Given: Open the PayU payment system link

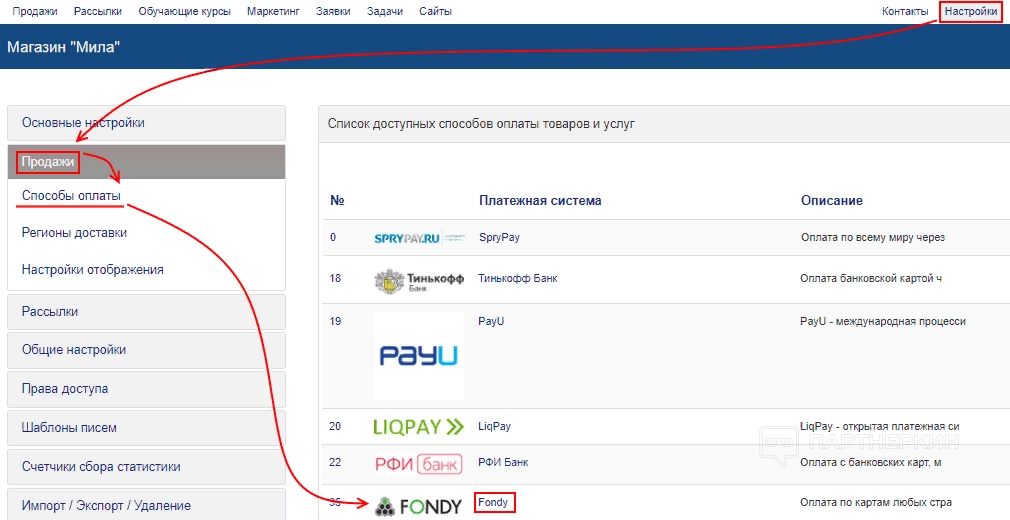Looking at the screenshot, I should coord(491,321).
